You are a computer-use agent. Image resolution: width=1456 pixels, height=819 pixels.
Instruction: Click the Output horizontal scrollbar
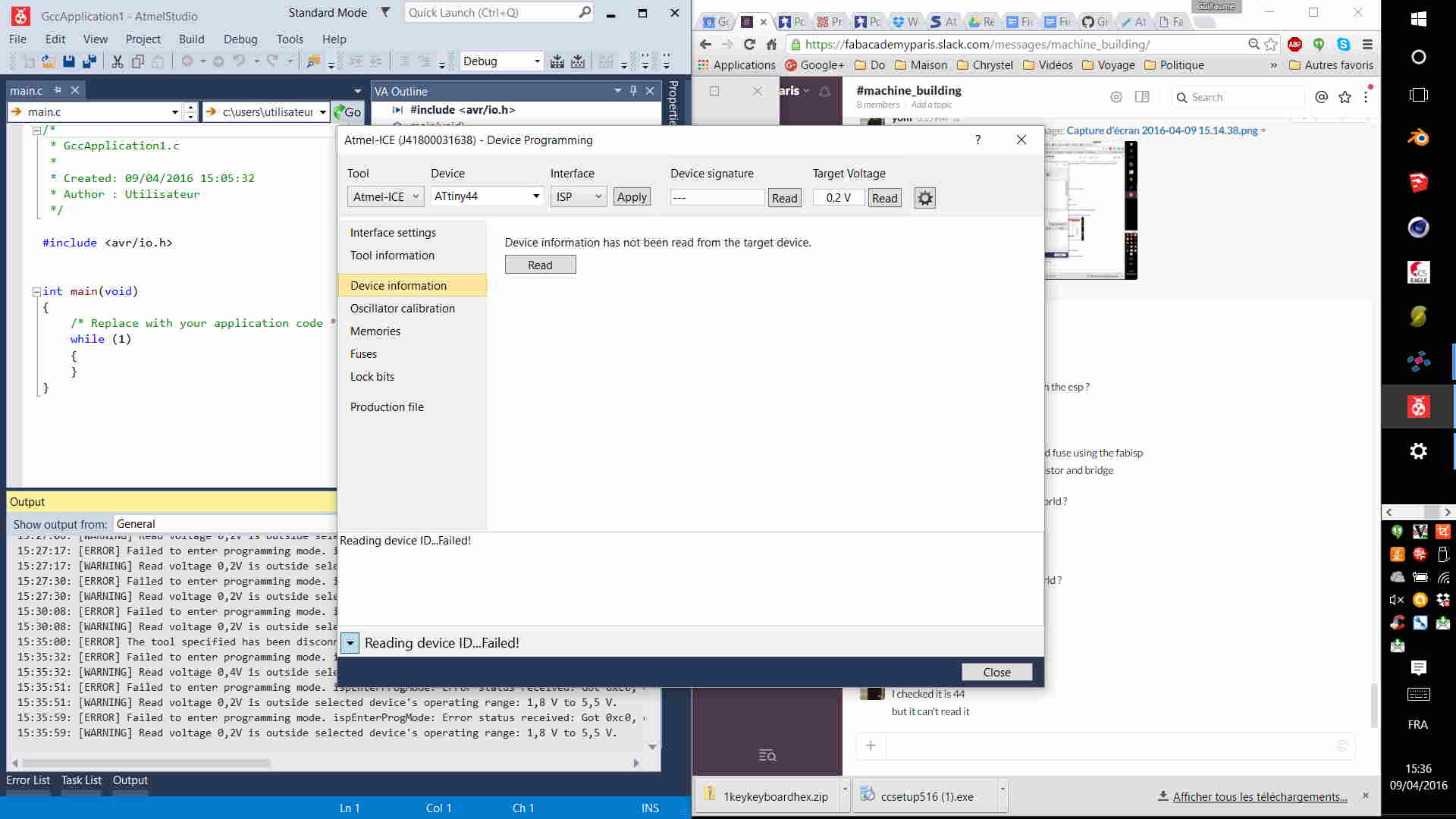point(146,763)
